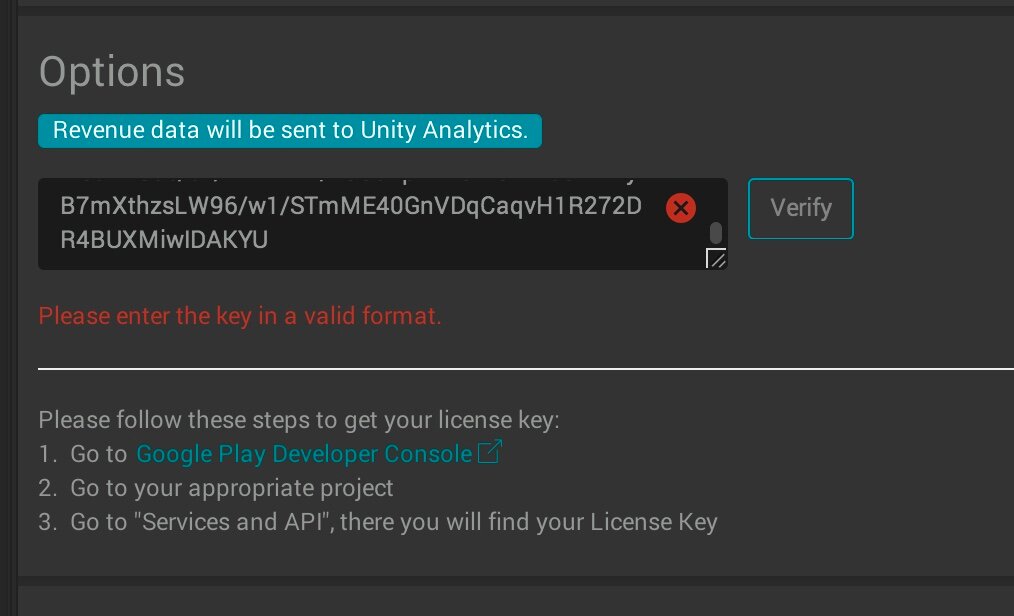The image size is (1014, 616).
Task: Click the scrollbar thumb inside the key field
Action: pos(715,232)
